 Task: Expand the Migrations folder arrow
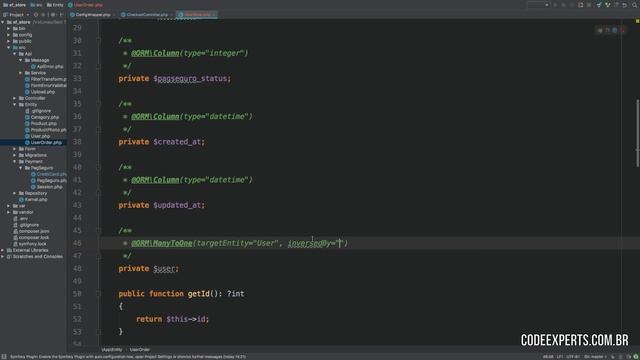(15, 155)
